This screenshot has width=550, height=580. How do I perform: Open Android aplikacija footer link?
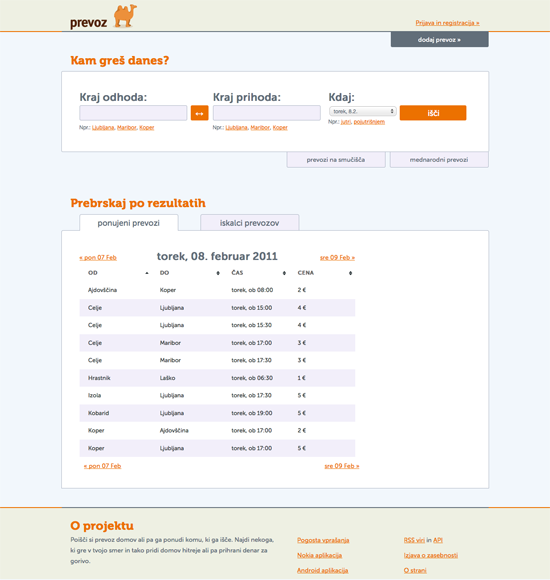click(x=323, y=570)
